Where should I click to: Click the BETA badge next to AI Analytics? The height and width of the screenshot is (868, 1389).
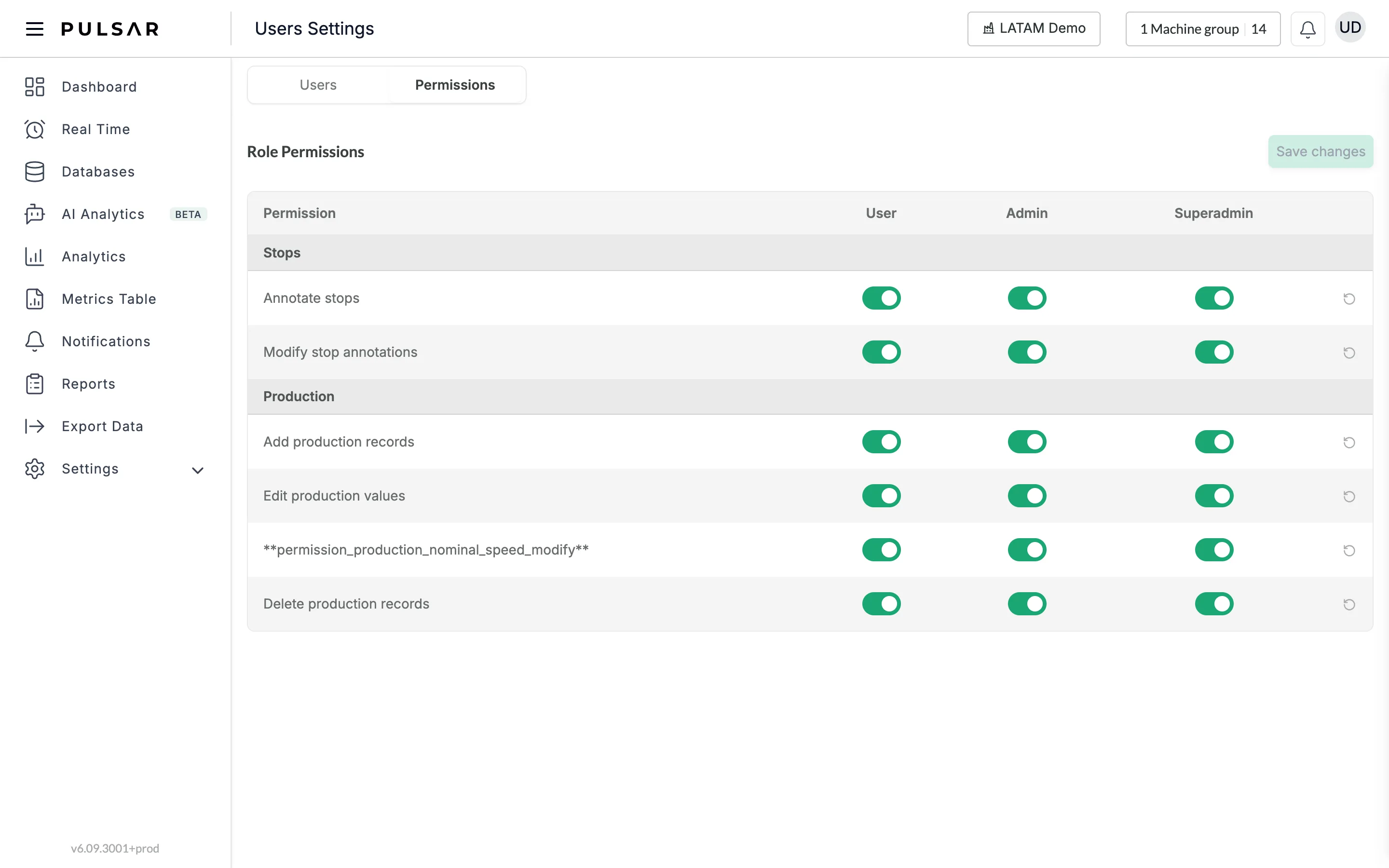(x=188, y=214)
